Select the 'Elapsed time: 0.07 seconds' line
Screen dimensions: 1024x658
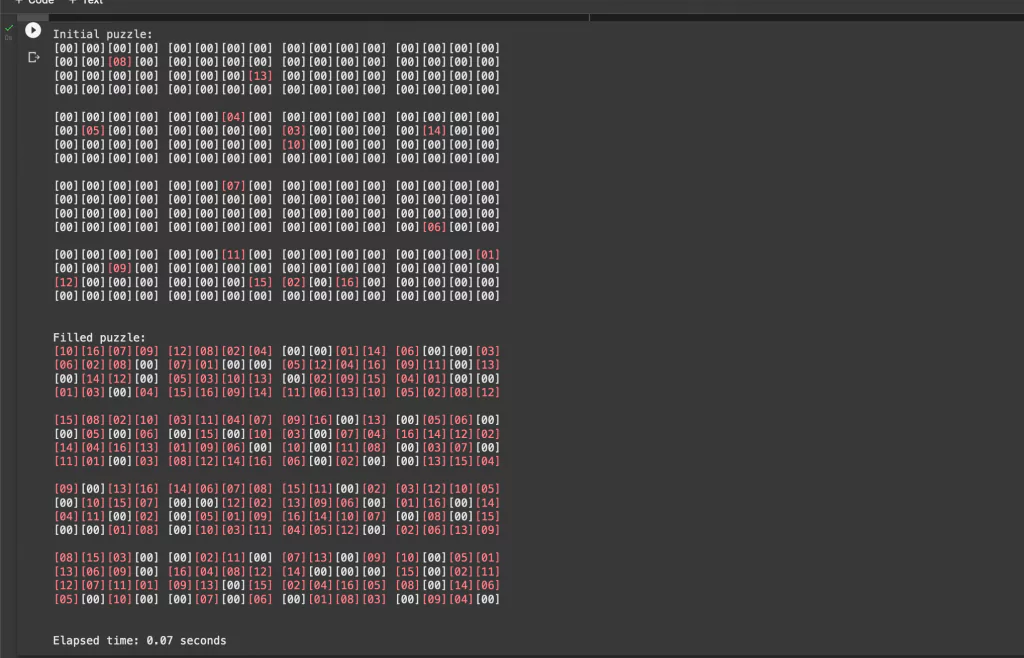(x=140, y=640)
